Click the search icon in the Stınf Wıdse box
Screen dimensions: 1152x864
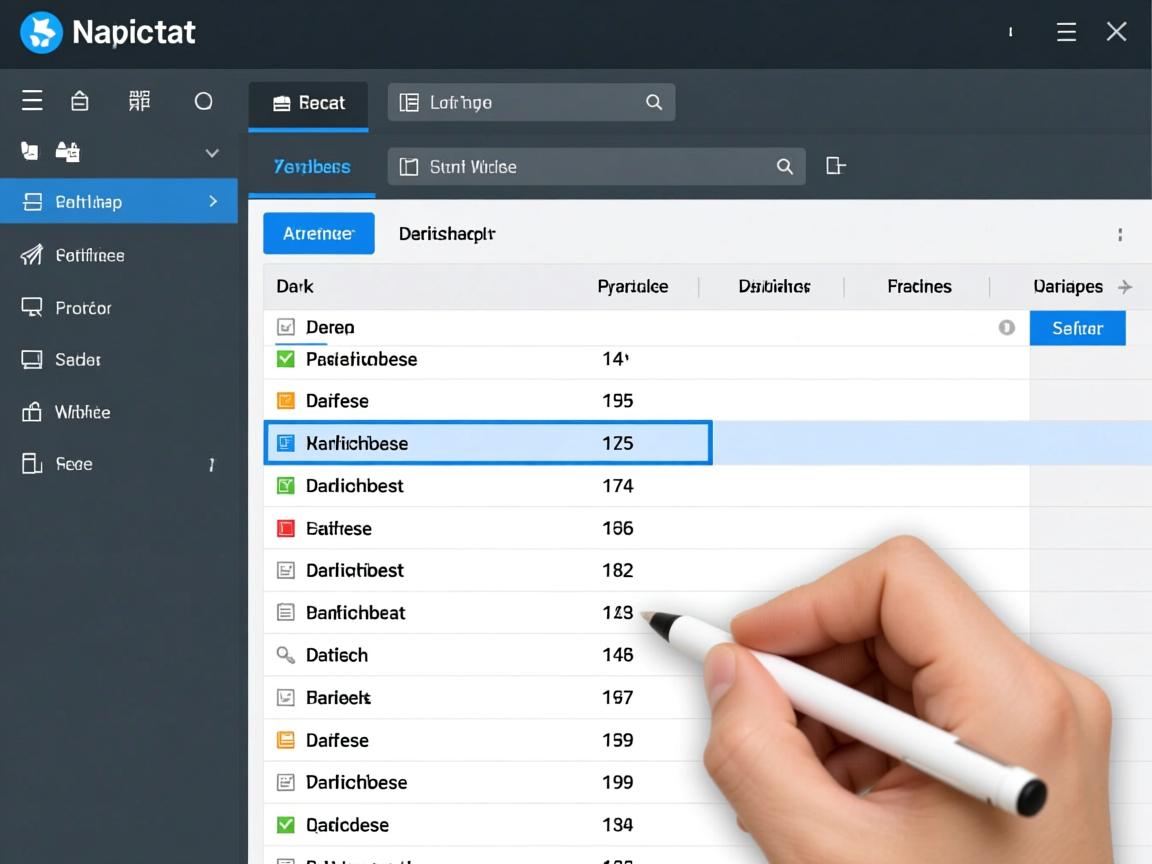click(x=785, y=167)
